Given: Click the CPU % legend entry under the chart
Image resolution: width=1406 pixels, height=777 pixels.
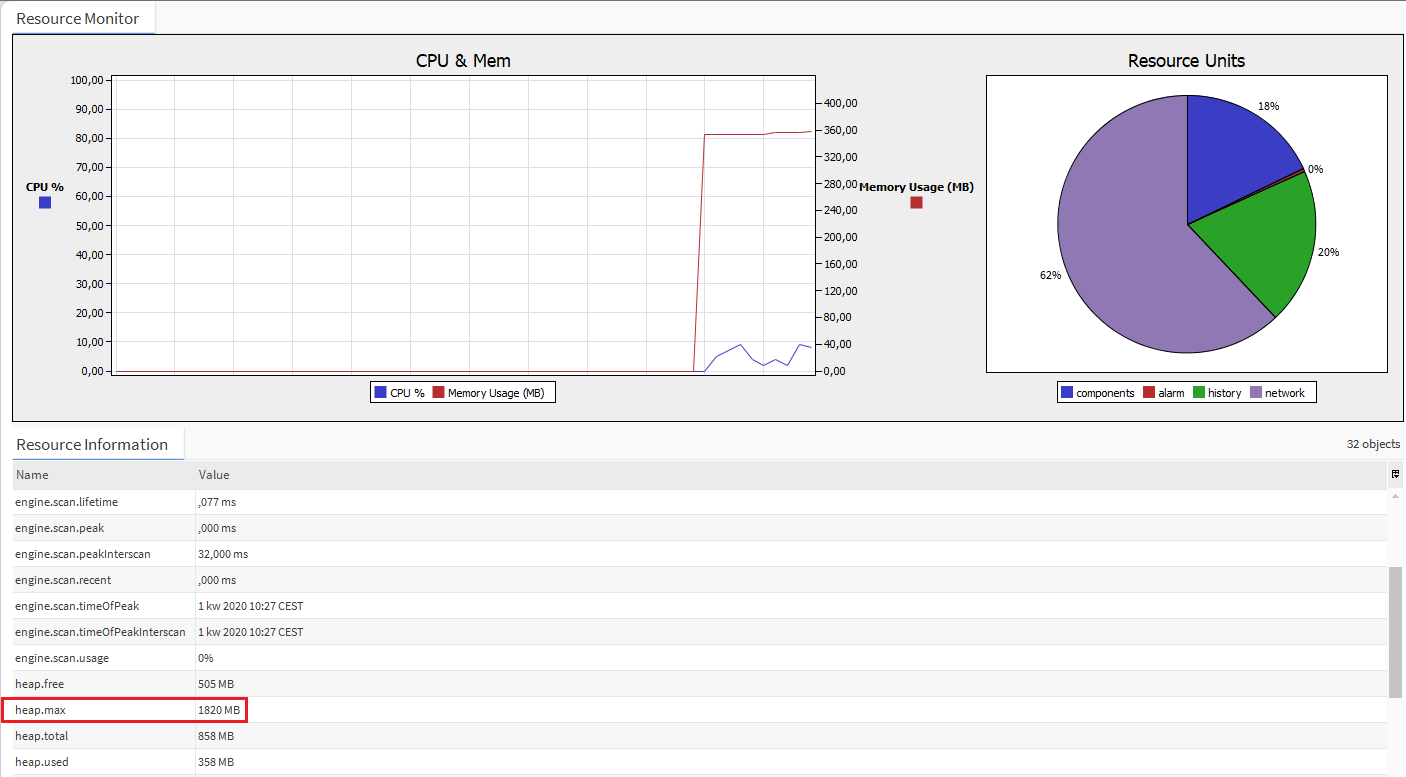Looking at the screenshot, I should (400, 393).
